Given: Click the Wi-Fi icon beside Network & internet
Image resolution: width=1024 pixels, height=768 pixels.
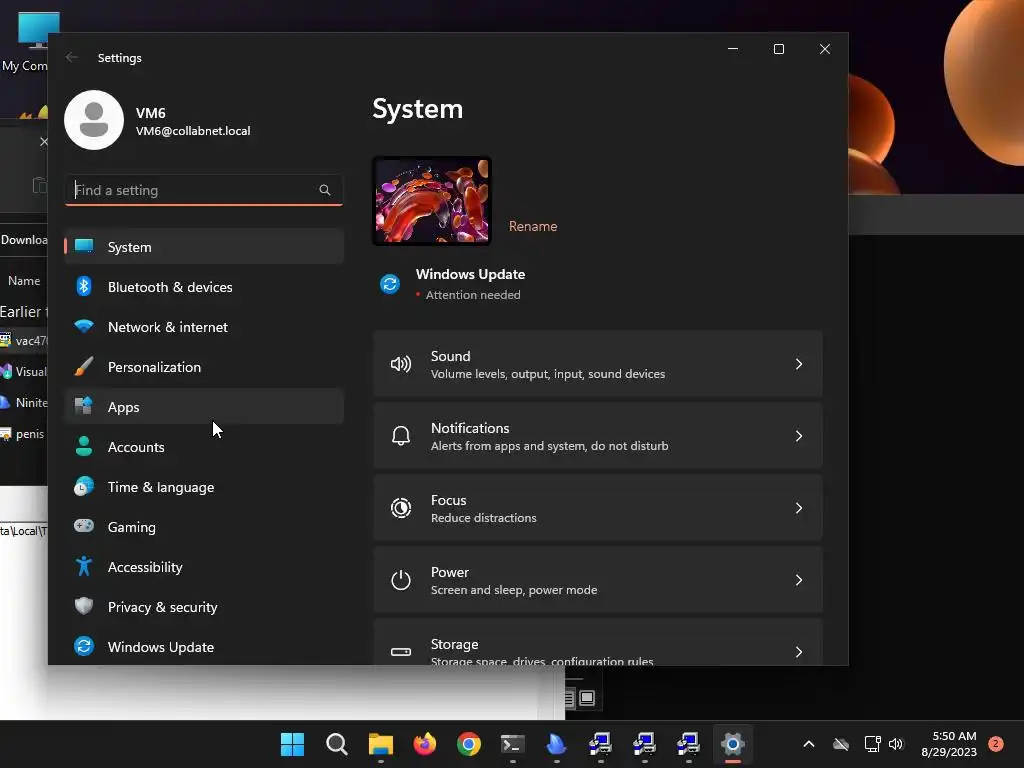Looking at the screenshot, I should pyautogui.click(x=84, y=326).
